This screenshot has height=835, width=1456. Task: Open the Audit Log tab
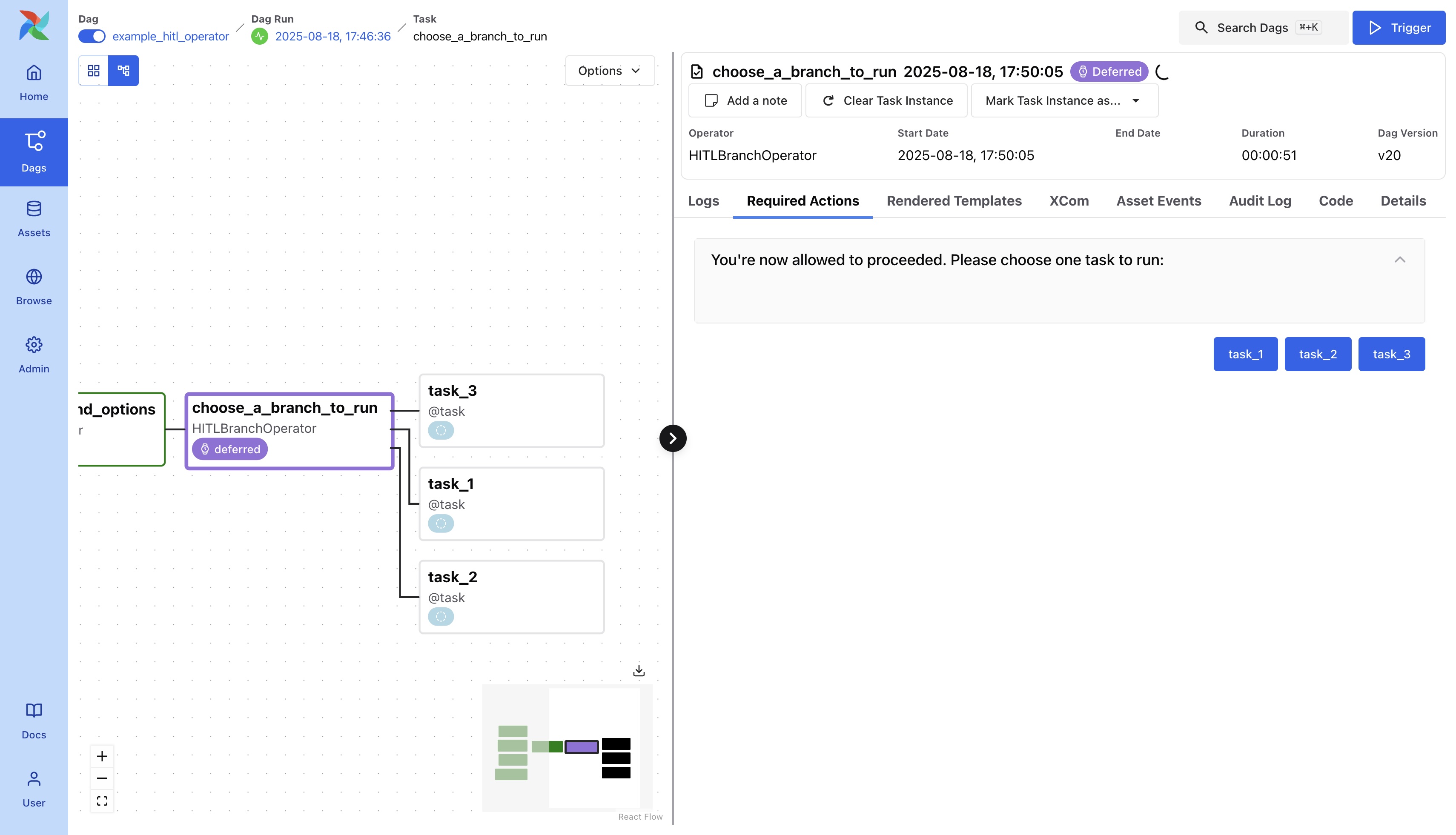point(1260,201)
